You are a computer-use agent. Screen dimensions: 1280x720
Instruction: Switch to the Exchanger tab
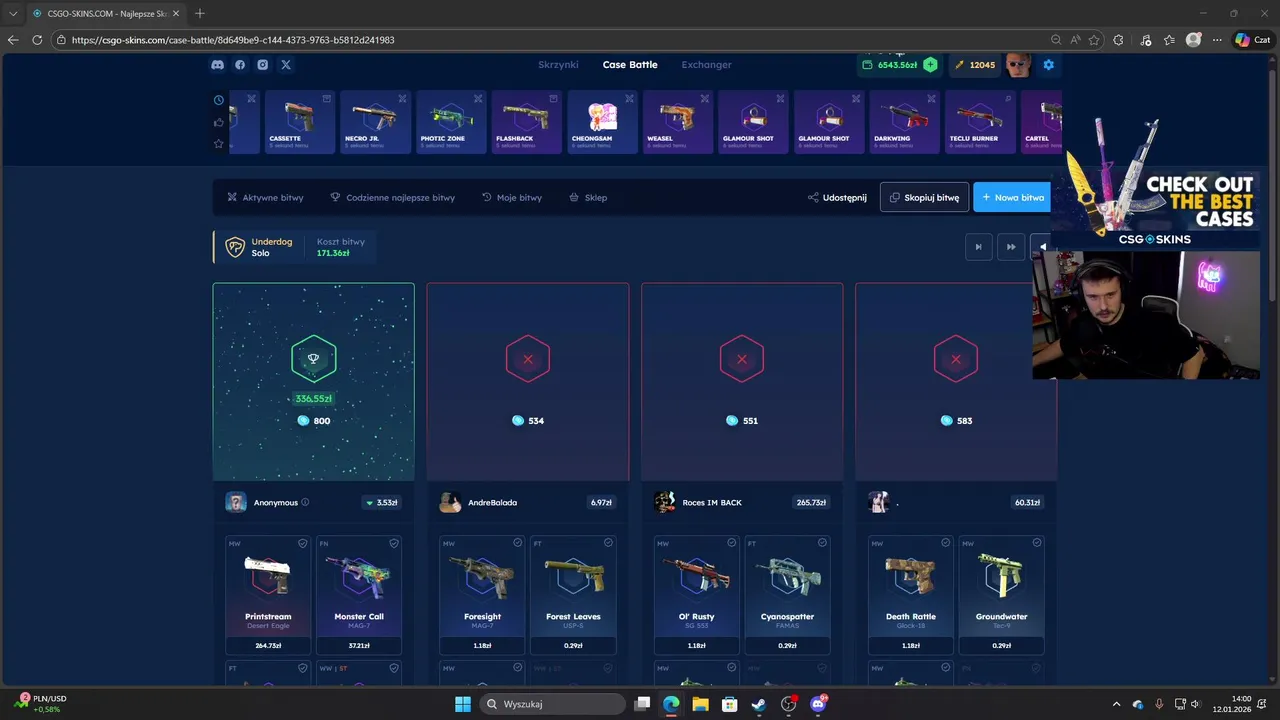tap(706, 64)
